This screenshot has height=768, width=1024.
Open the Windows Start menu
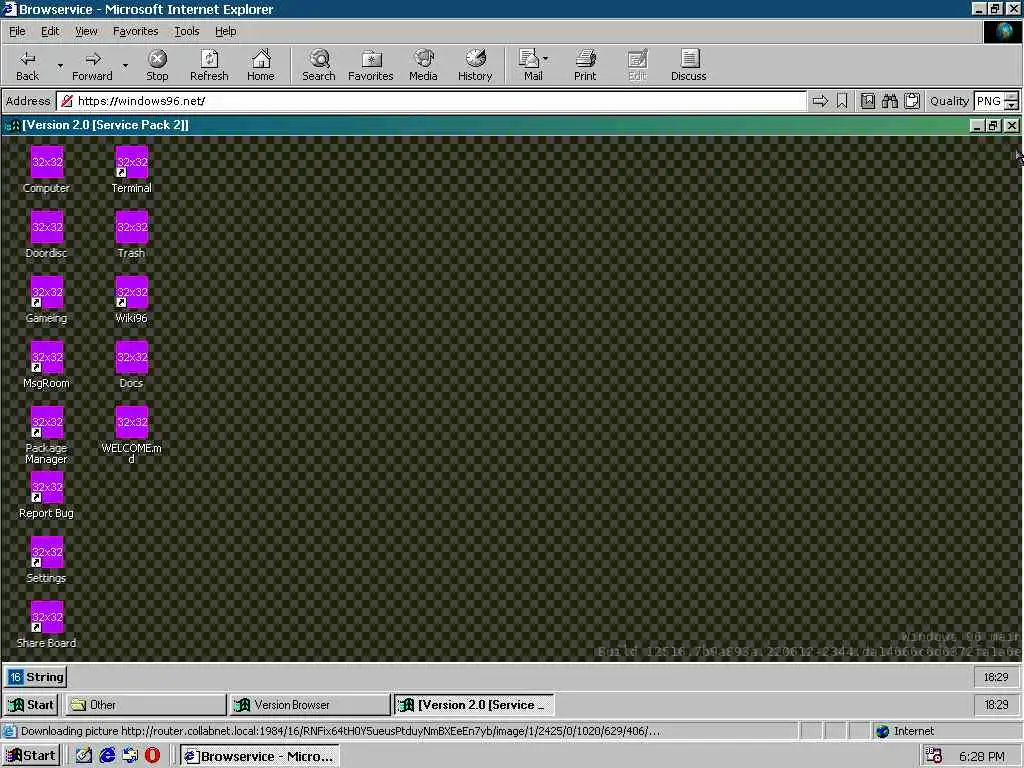coord(30,756)
